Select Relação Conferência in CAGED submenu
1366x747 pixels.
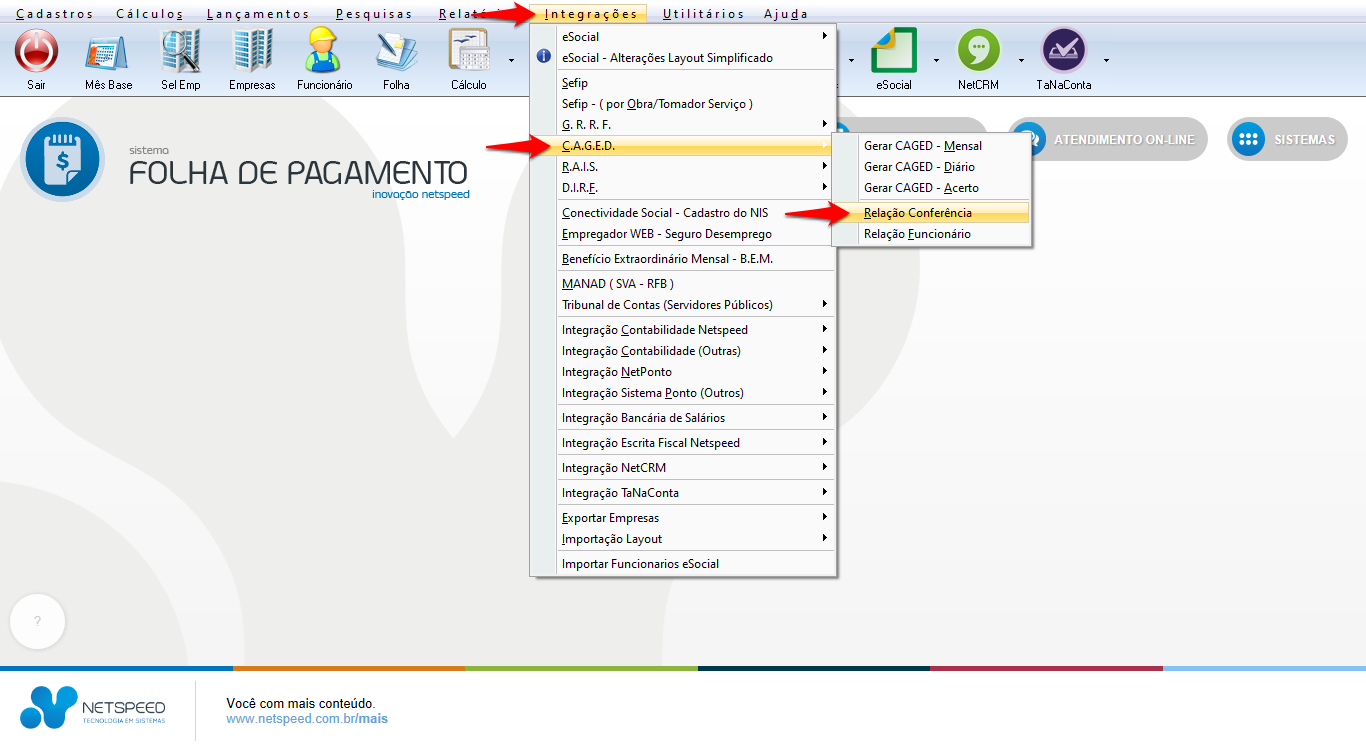[x=931, y=213]
